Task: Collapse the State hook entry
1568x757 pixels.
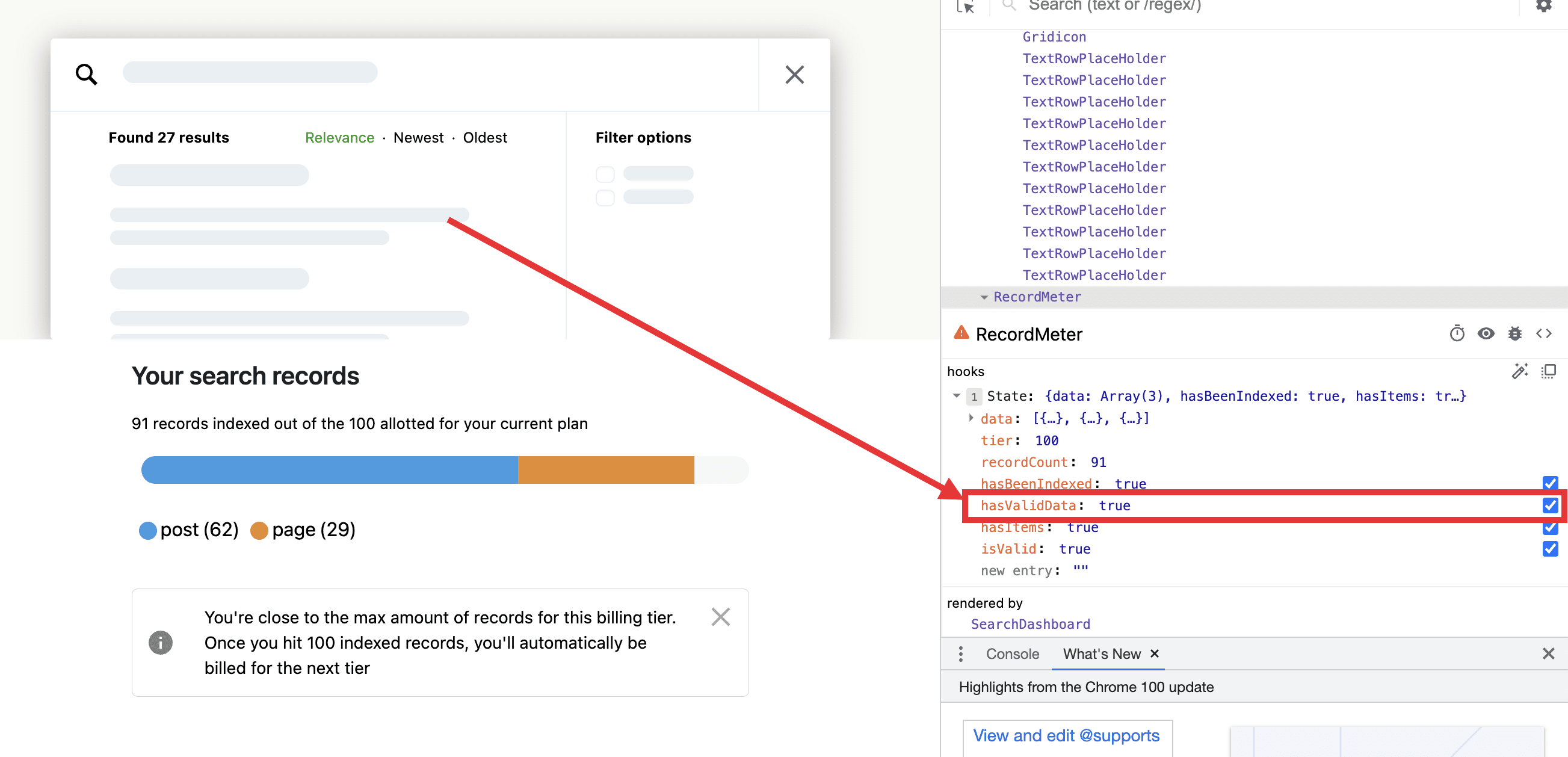Action: click(x=956, y=396)
